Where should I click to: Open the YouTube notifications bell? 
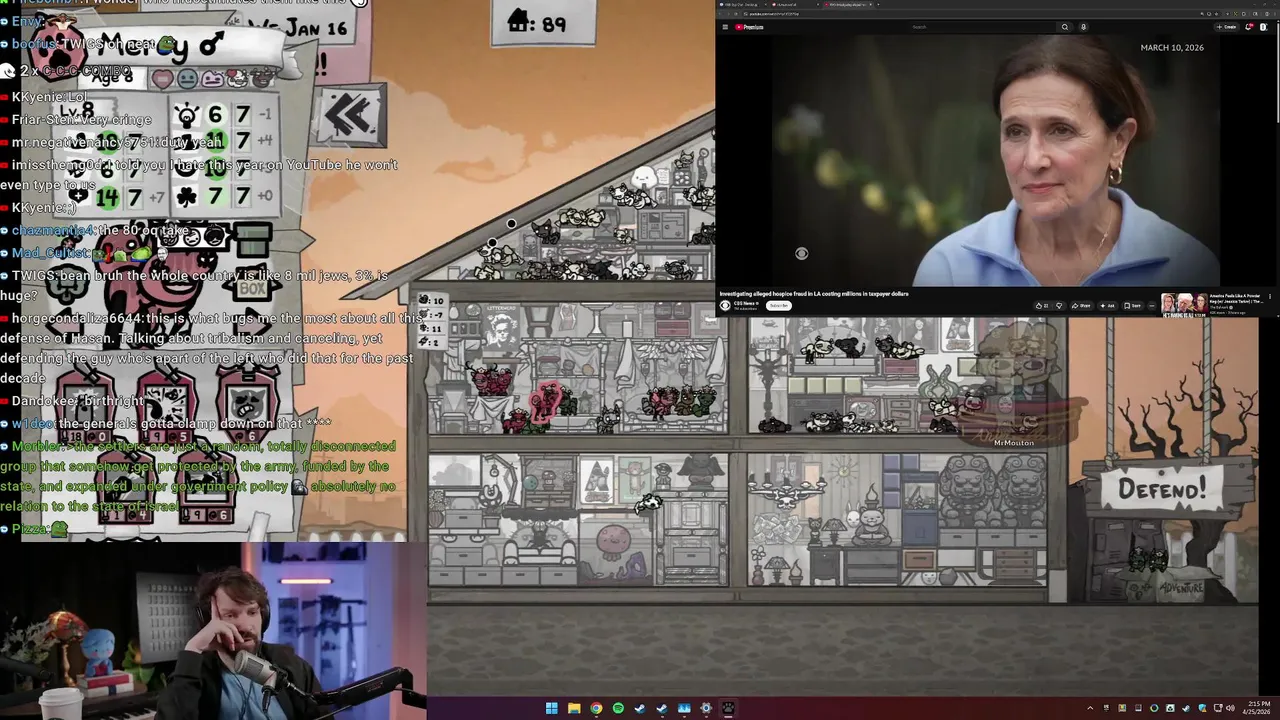tap(1248, 27)
